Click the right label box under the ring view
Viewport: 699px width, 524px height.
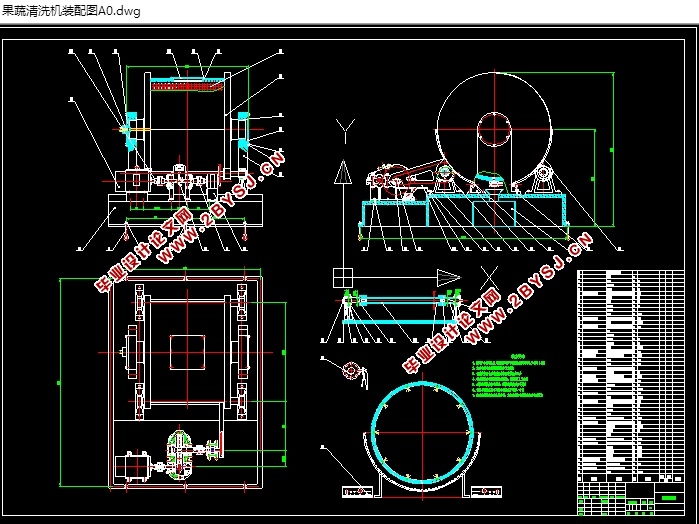(486, 492)
